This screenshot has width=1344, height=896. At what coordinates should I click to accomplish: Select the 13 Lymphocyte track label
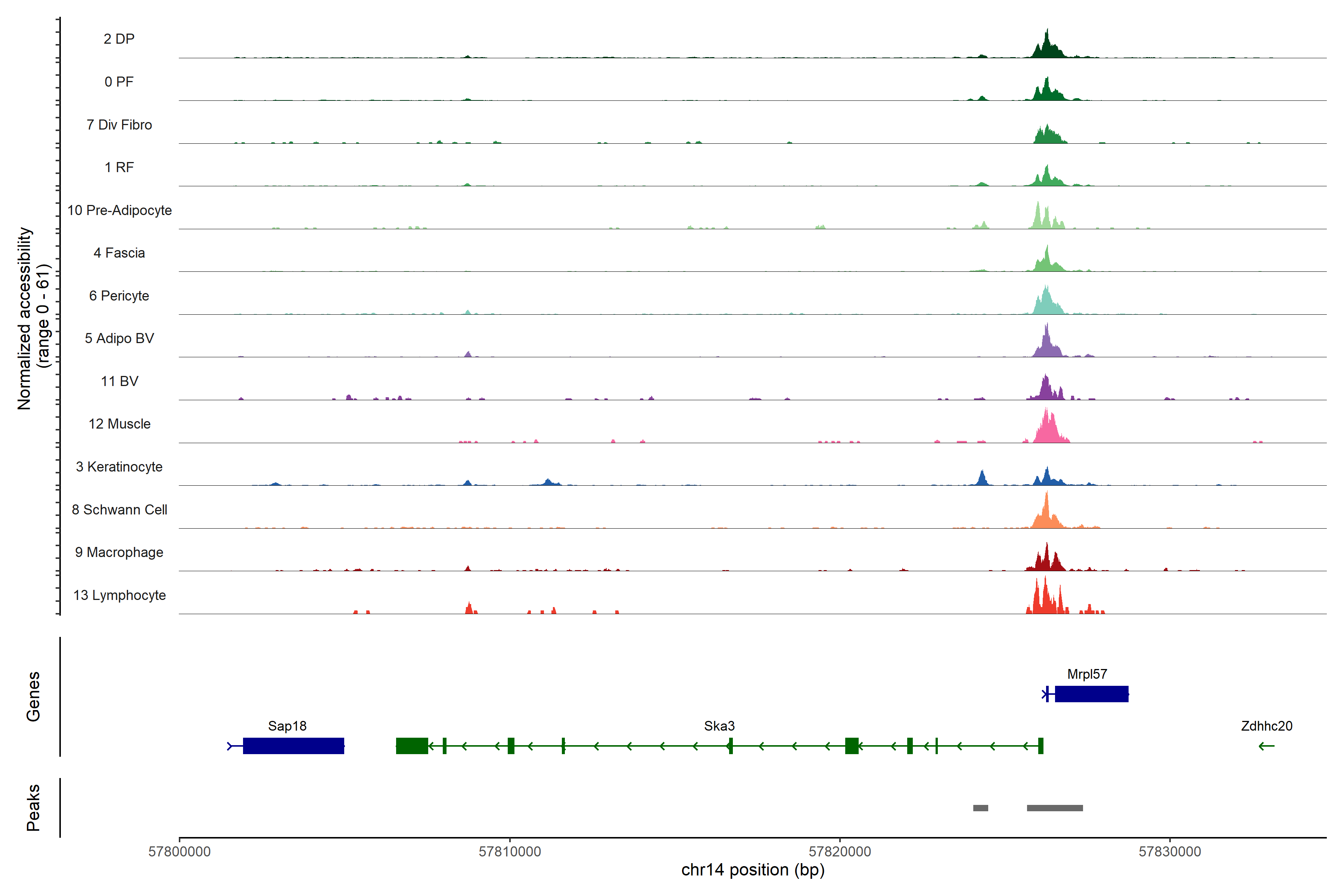pyautogui.click(x=119, y=595)
